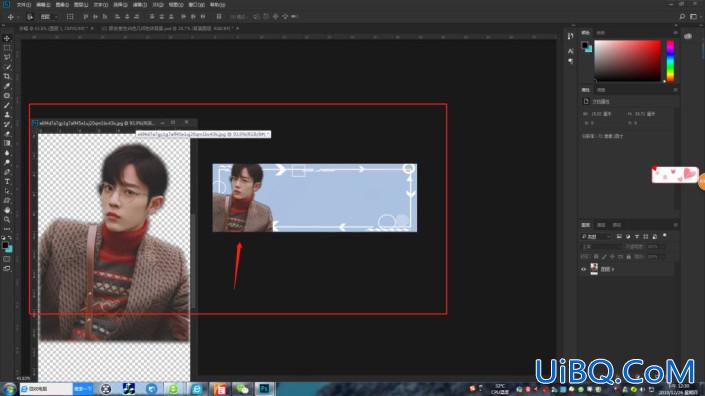Select the Move tool in the toolbox
705x396 pixels.
pos(7,39)
